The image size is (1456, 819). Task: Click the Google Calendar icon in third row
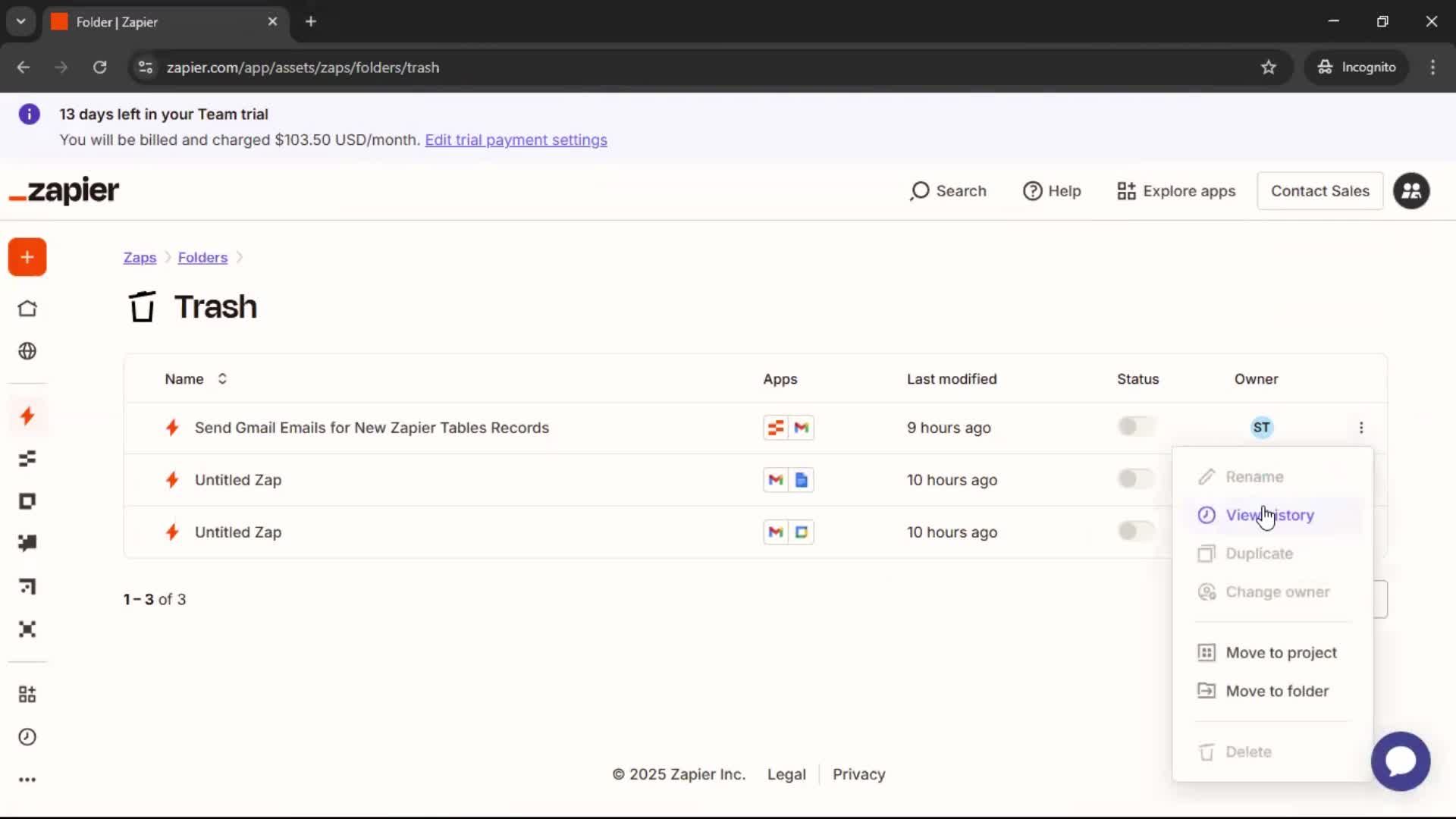tap(802, 532)
